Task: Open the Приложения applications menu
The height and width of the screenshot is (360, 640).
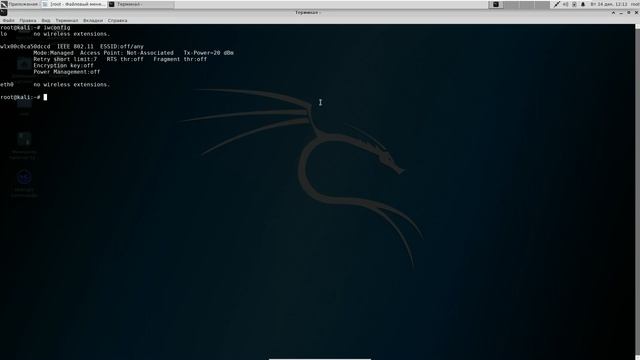Action: (20, 4)
